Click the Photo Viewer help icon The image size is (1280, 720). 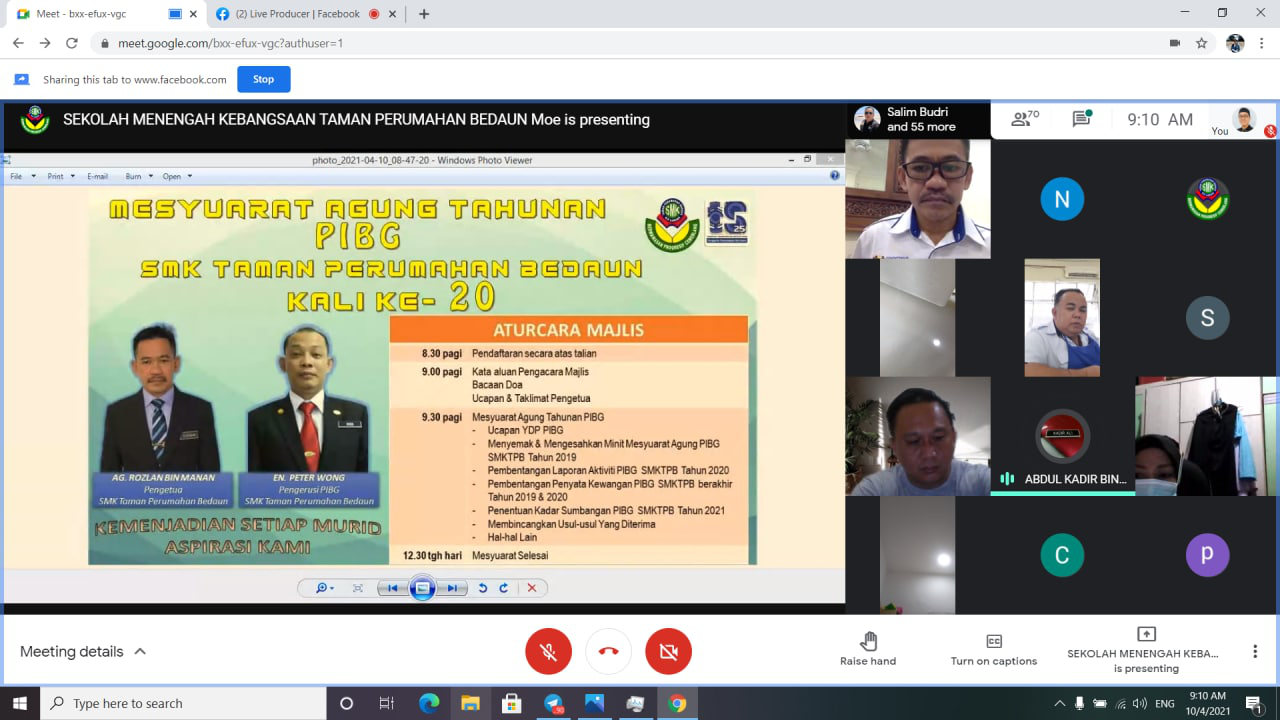point(835,176)
